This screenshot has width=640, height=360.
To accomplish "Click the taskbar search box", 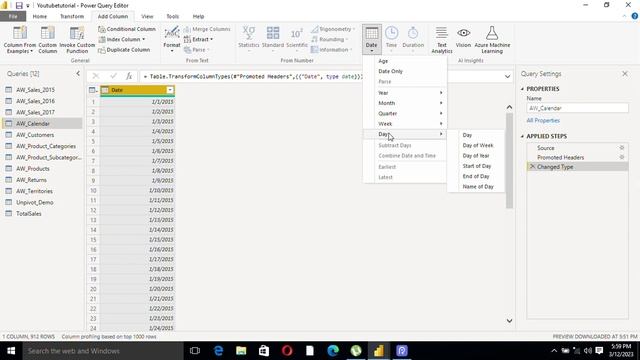I will pos(103,351).
